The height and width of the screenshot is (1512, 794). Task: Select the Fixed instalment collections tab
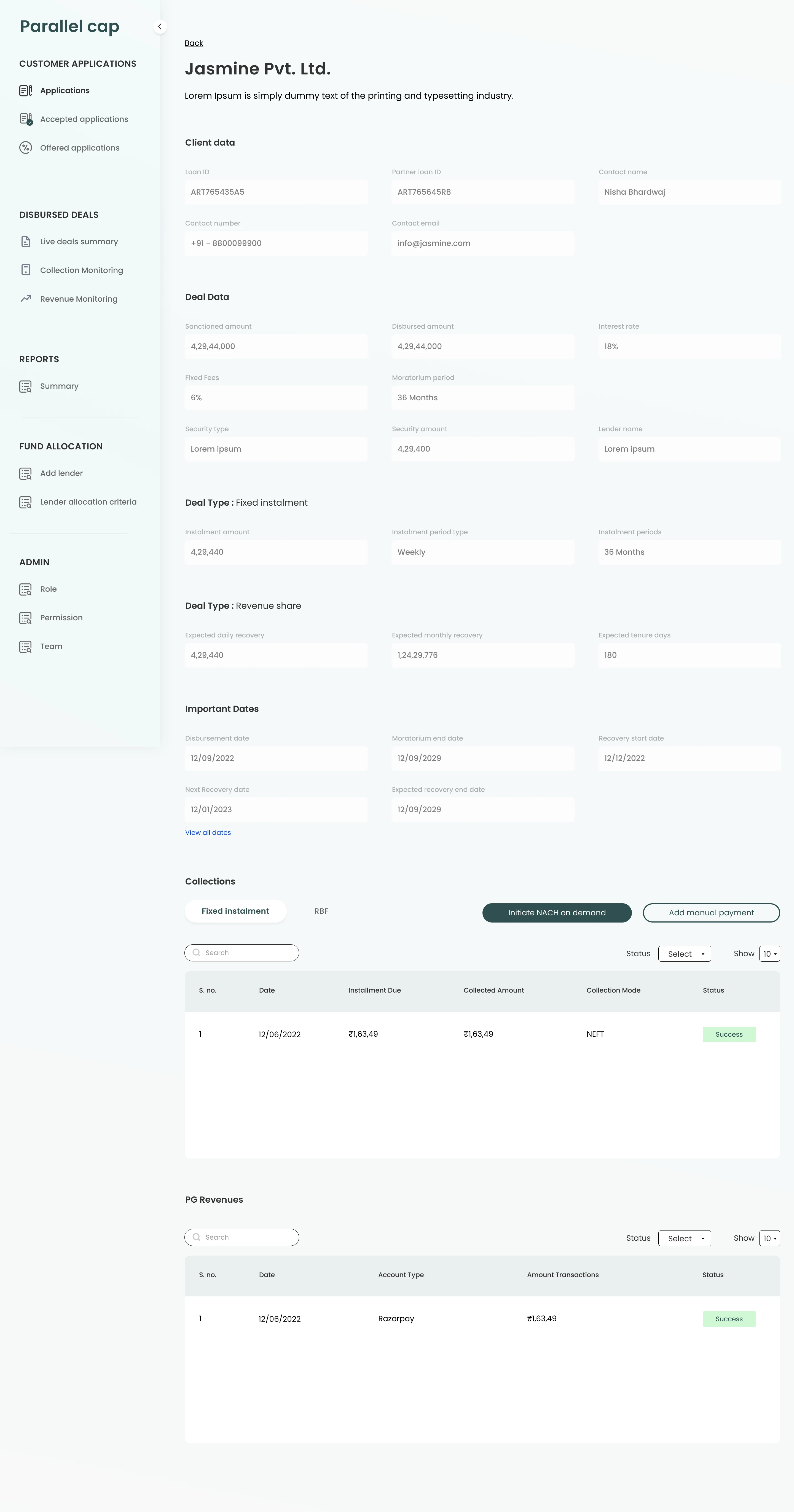pyautogui.click(x=235, y=911)
